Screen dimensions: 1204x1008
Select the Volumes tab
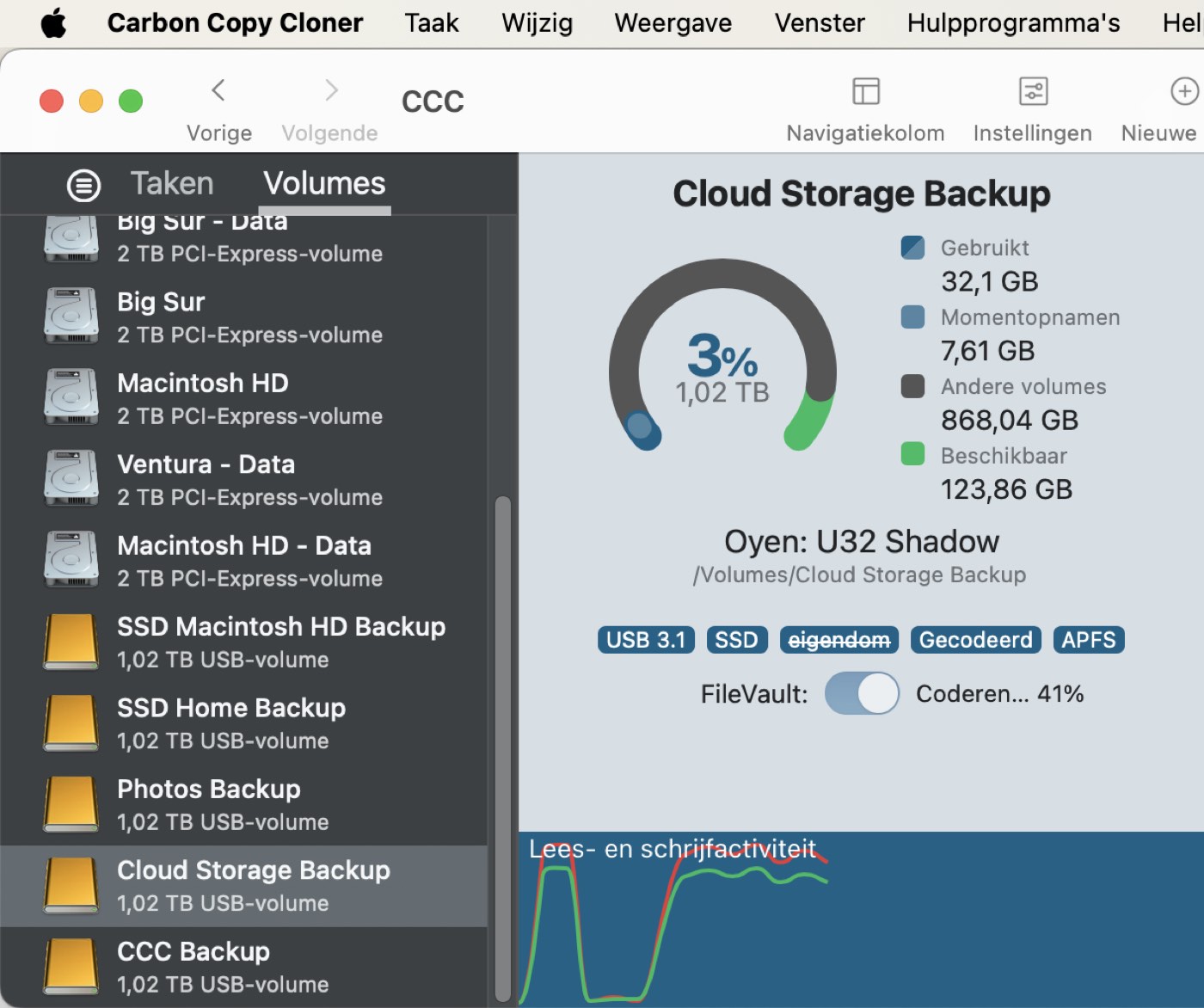[x=324, y=183]
